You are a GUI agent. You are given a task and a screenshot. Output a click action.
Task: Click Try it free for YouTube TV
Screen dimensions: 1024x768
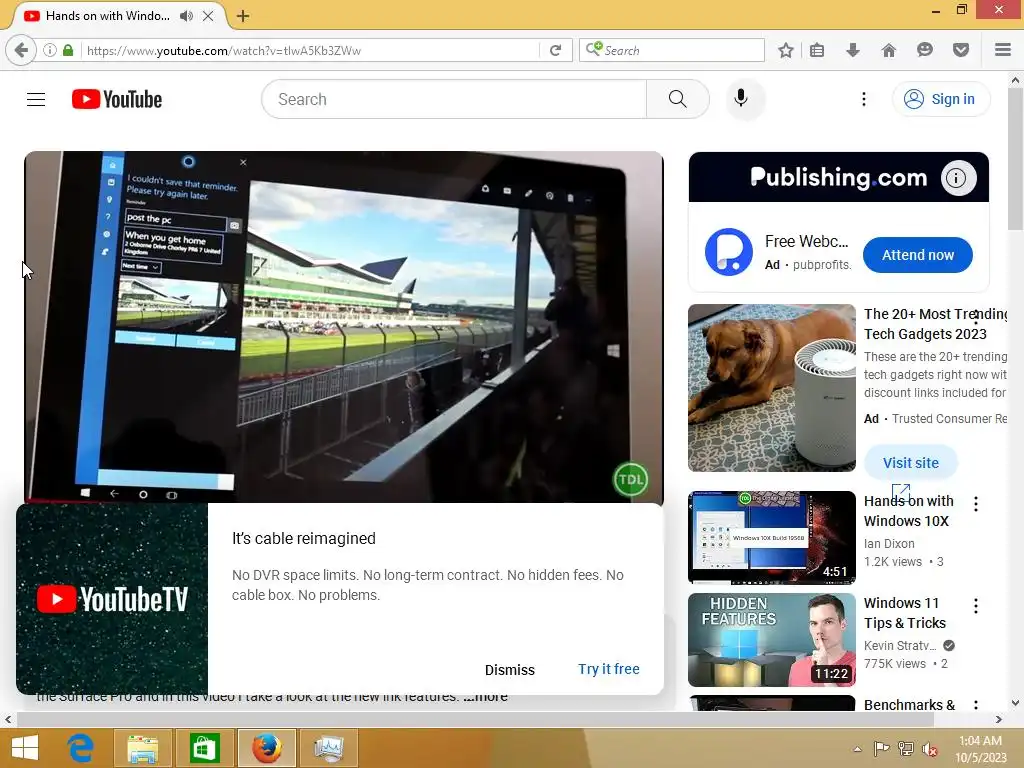pos(609,669)
